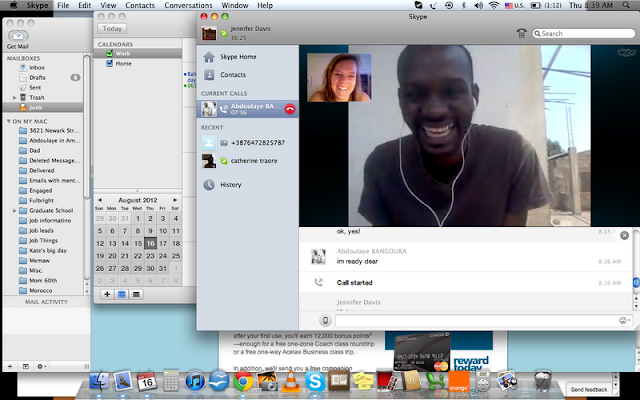640x400 pixels.
Task: Add a new calendar with the plus button
Action: pos(107,294)
